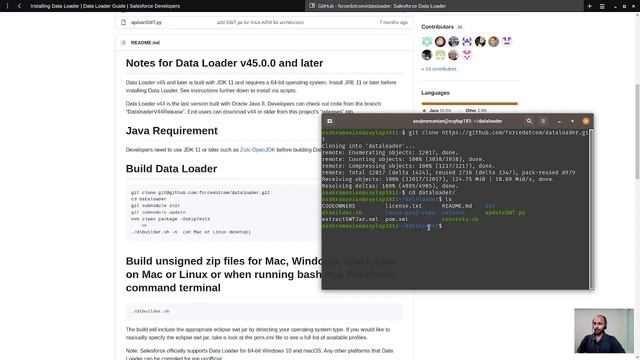640x360 pixels.
Task: Click 'mvn clean package -DskipTests' code line
Action: (x=171, y=219)
